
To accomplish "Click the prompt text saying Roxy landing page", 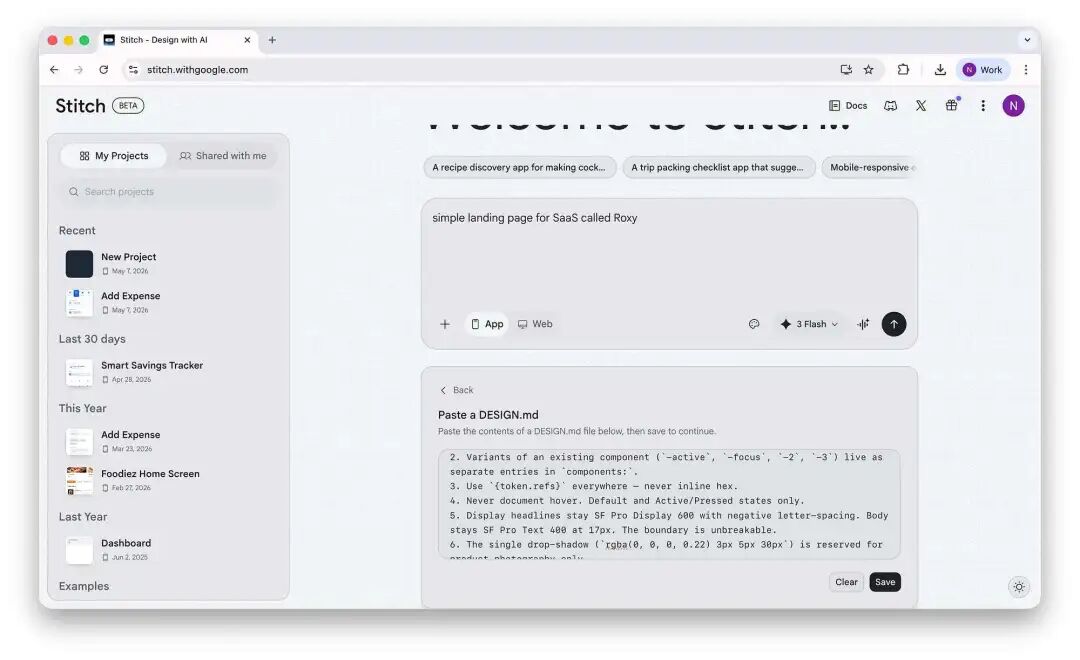I will click(534, 218).
